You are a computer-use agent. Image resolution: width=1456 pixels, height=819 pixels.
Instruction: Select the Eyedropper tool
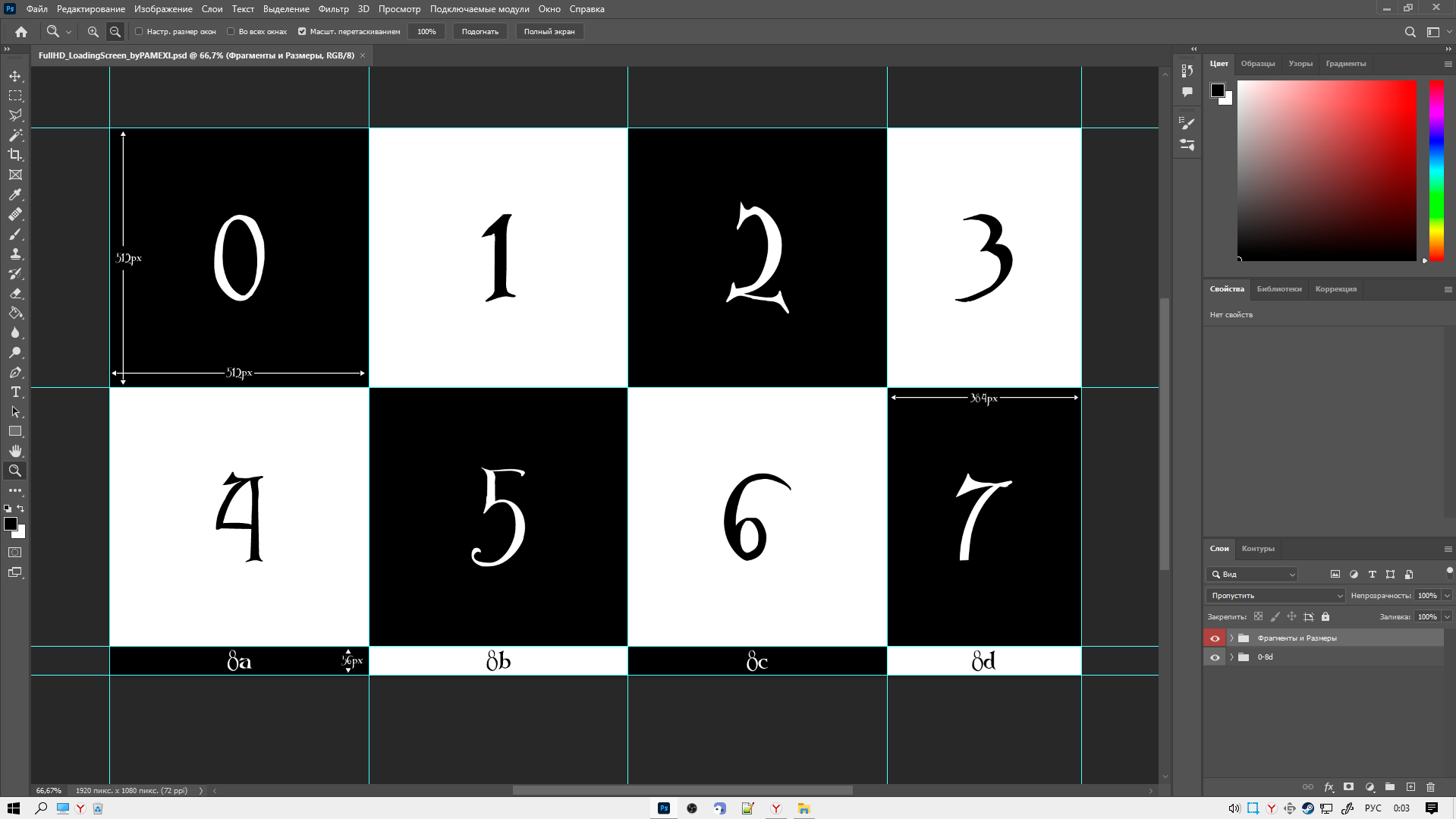[x=15, y=195]
